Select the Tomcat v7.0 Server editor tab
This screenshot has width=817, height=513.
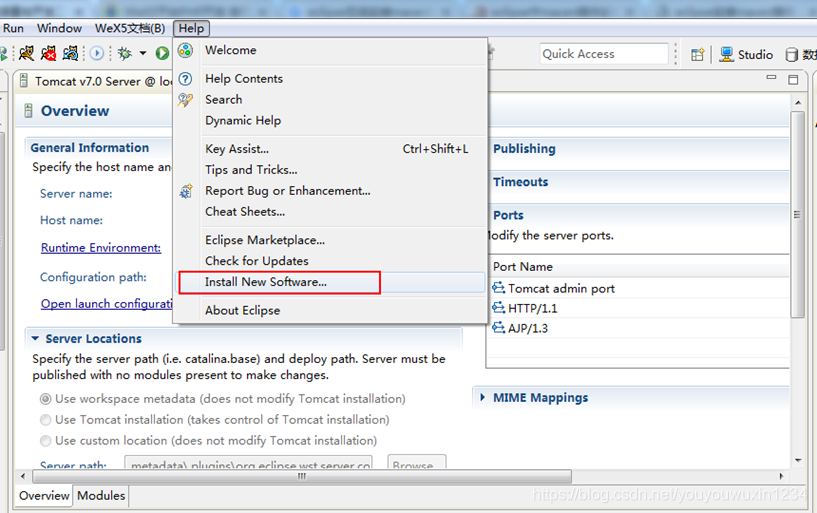(95, 81)
